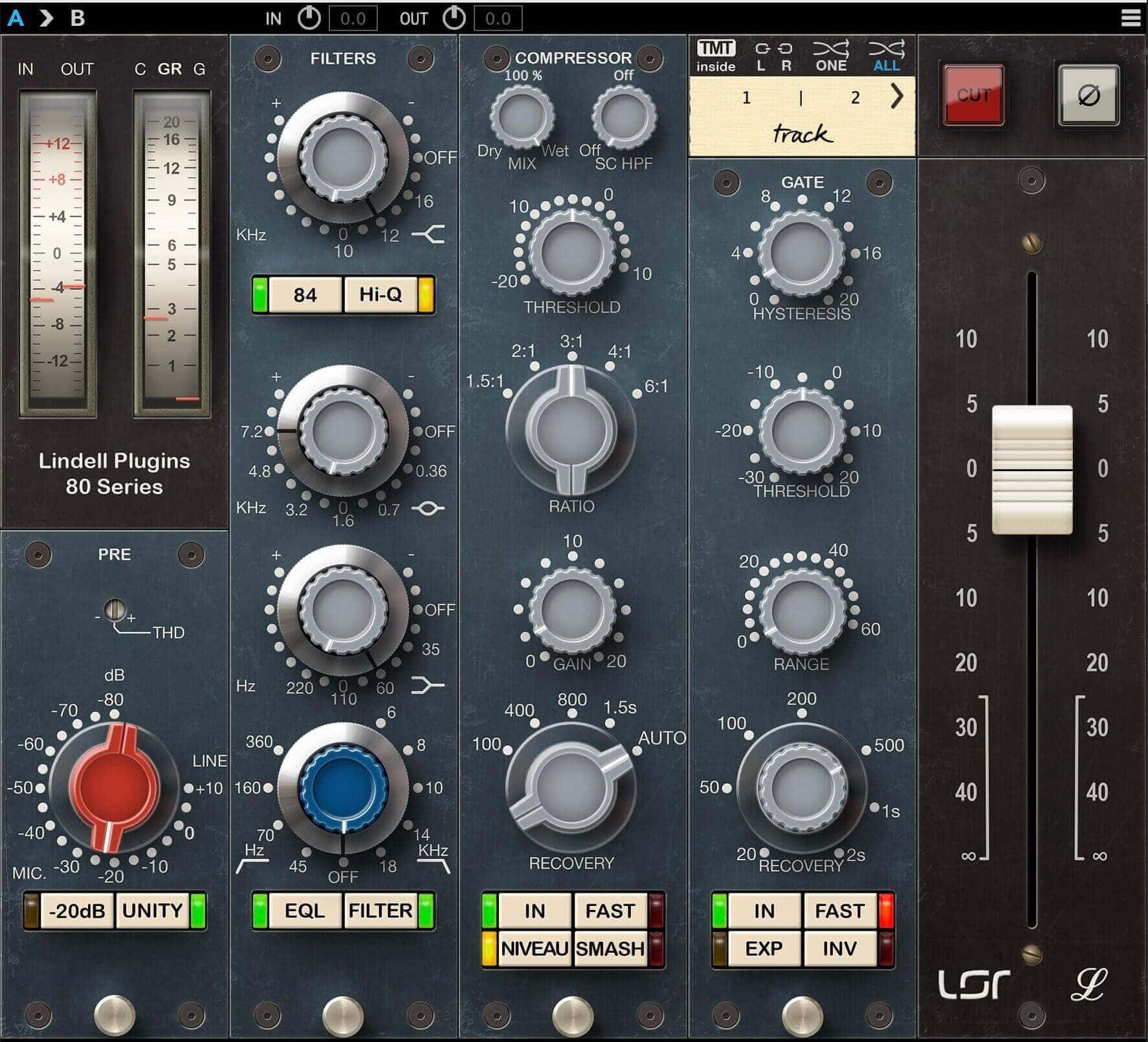Click the OUT gain value field
This screenshot has height=1042, width=1148.
(x=498, y=18)
